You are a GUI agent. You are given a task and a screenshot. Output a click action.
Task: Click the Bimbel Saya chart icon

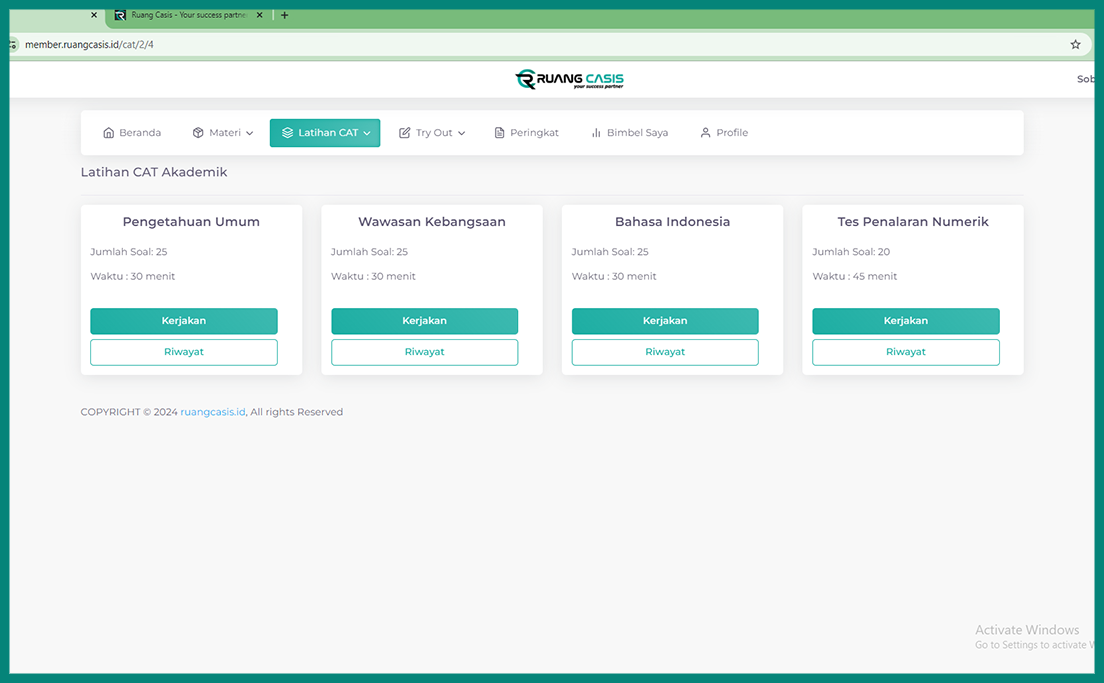tap(596, 133)
